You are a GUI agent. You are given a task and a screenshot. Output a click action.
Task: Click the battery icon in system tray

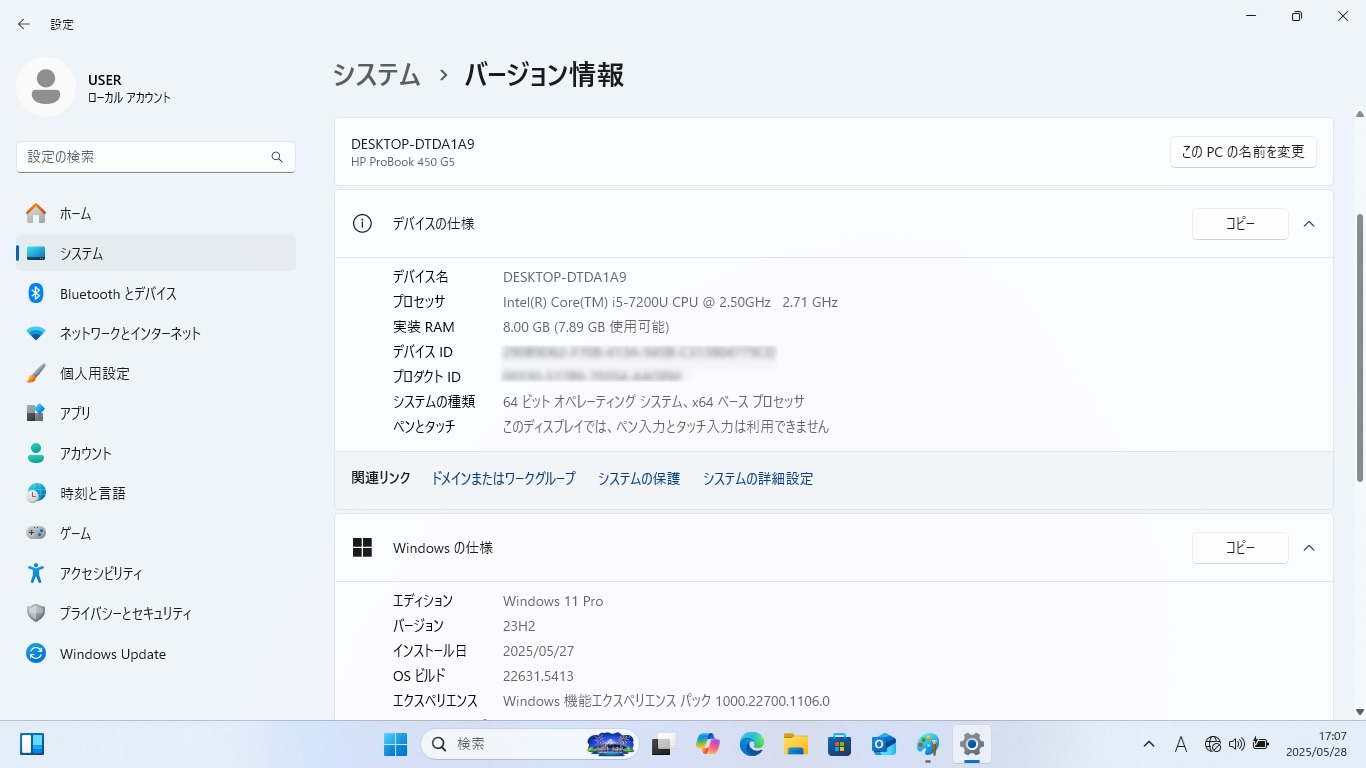tap(1261, 744)
